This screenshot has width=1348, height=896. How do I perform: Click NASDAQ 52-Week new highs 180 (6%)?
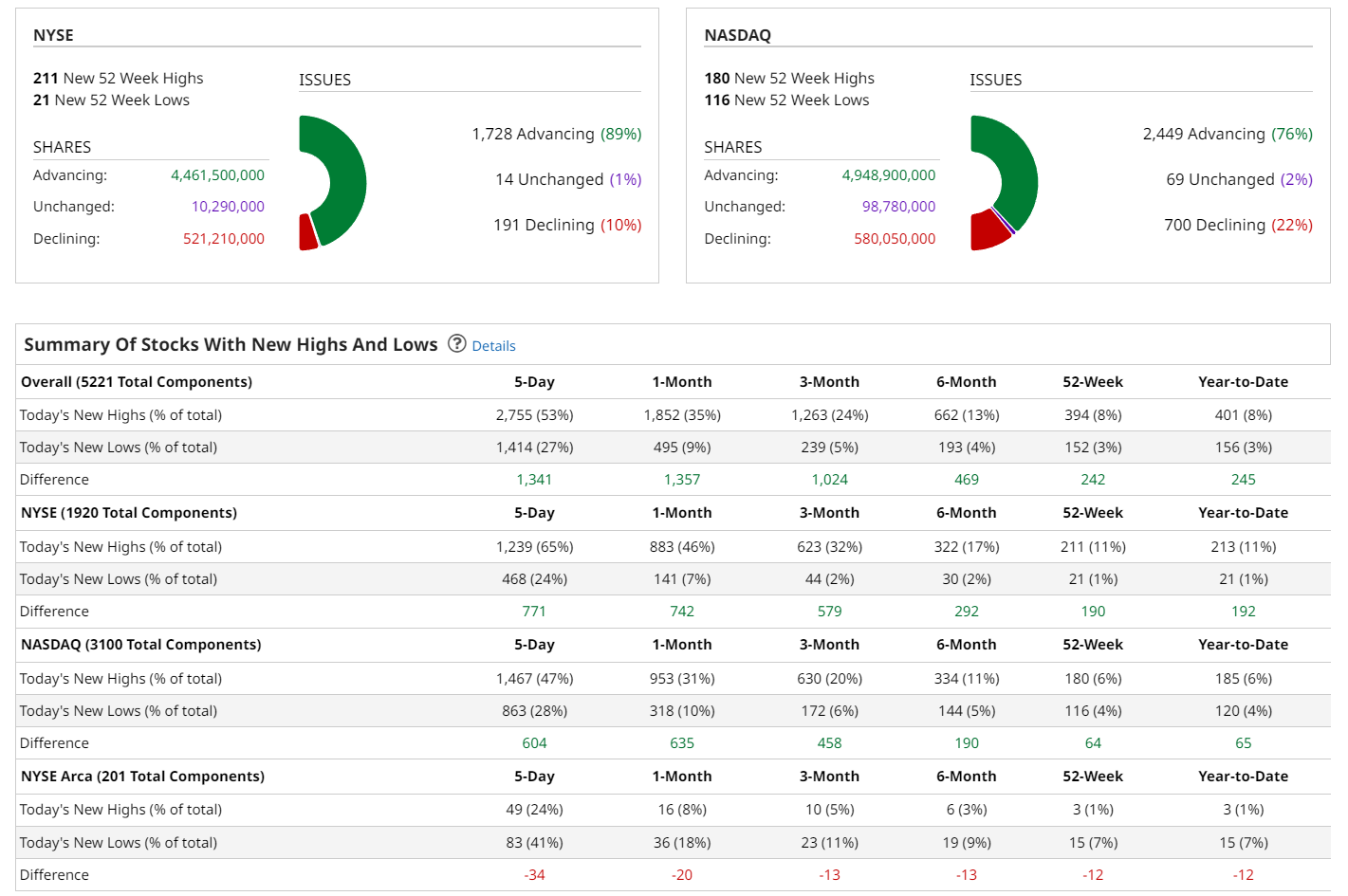[1093, 679]
